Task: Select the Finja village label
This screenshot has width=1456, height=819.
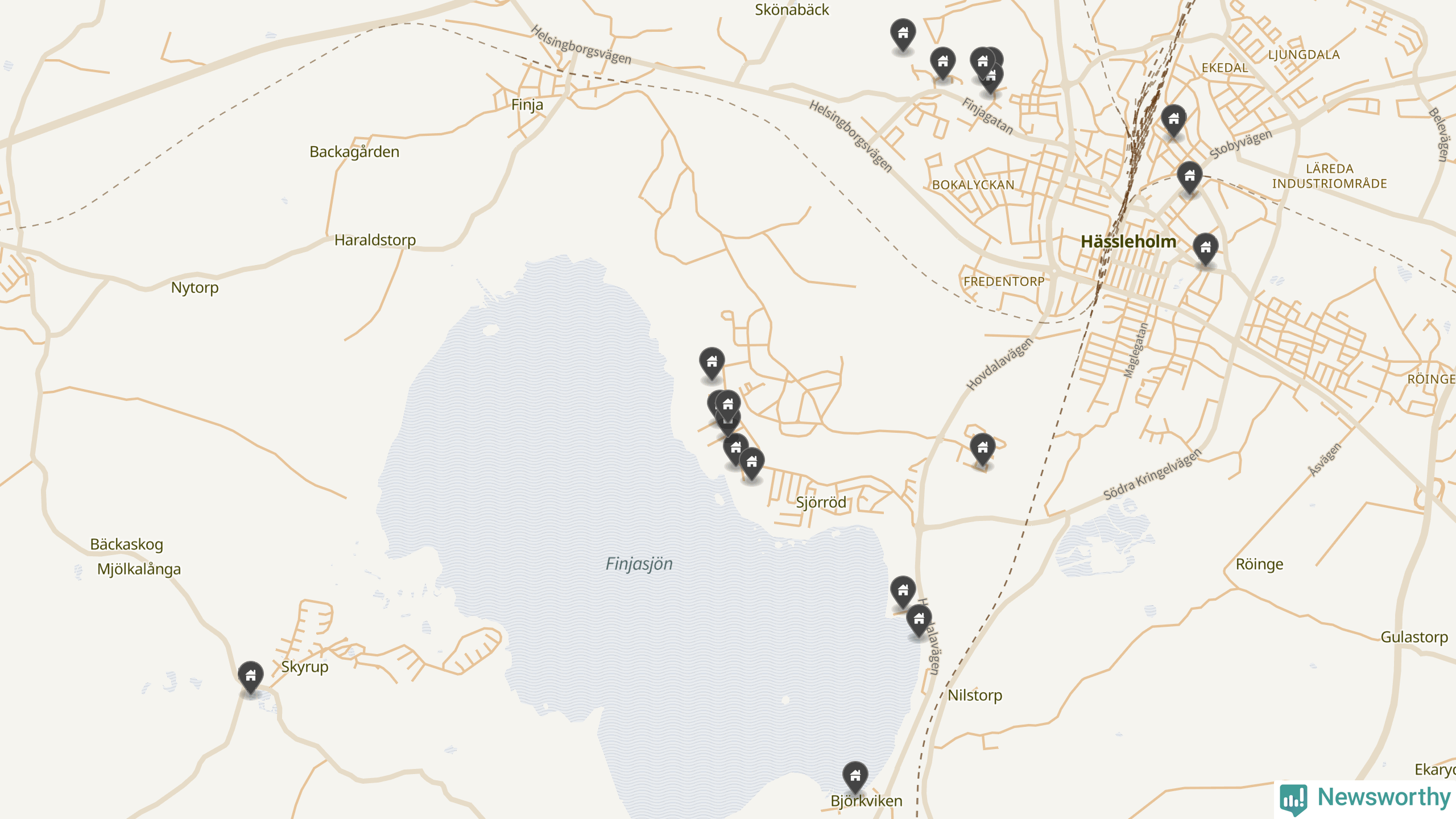Action: point(527,105)
